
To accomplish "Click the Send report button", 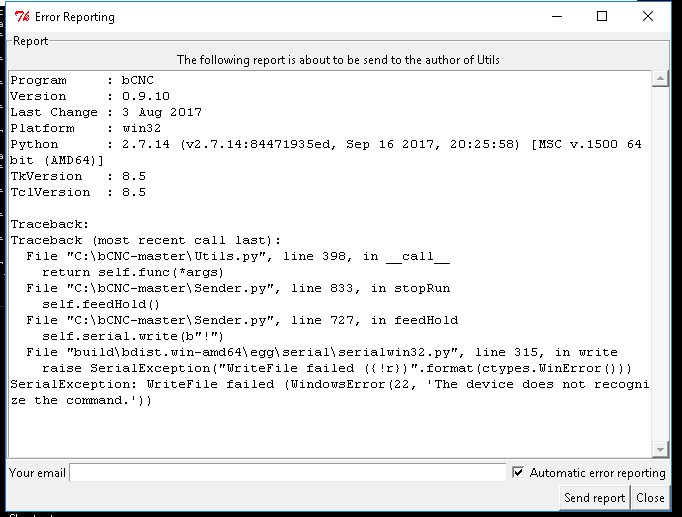I will tap(594, 498).
